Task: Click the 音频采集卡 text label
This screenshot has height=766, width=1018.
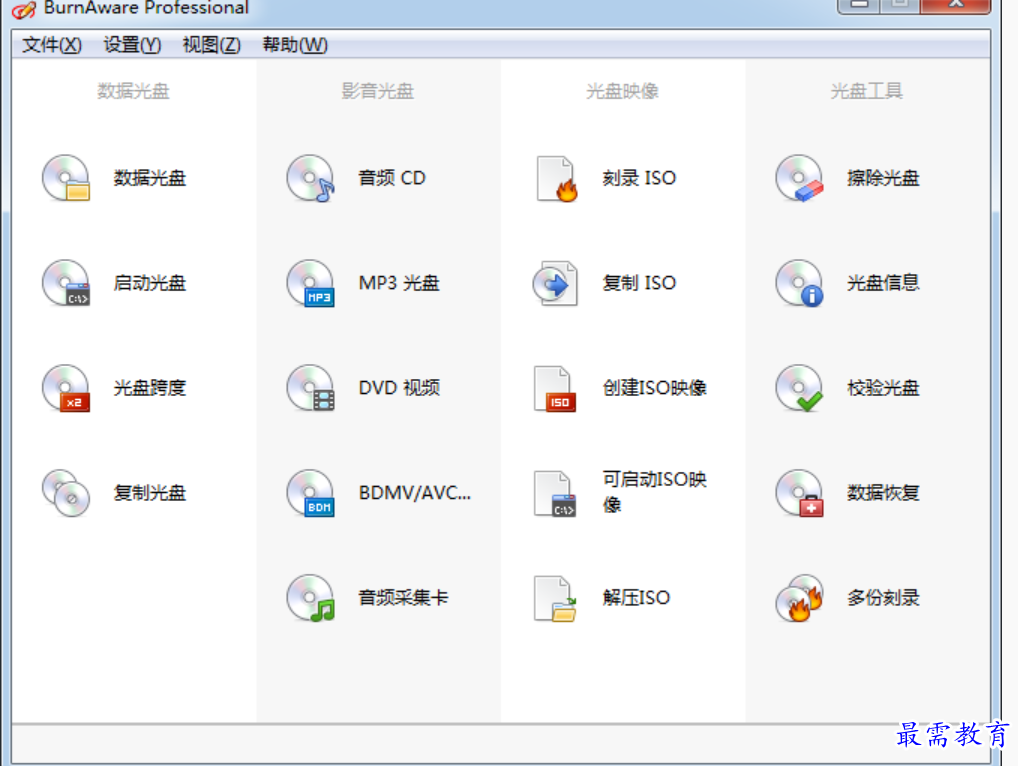Action: (403, 598)
